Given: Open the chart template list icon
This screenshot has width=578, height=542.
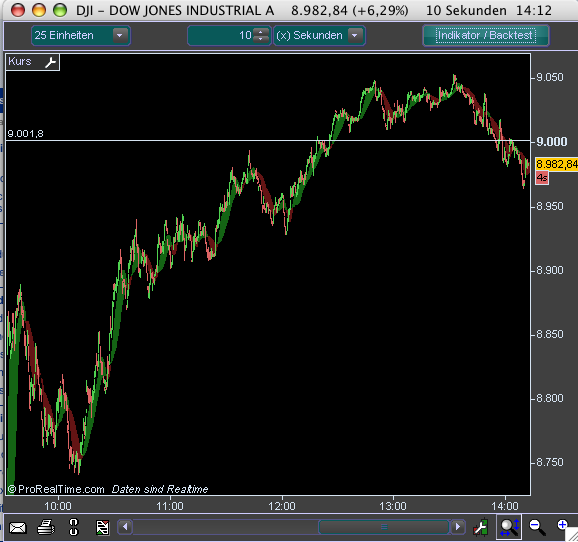Looking at the screenshot, I should [x=102, y=528].
